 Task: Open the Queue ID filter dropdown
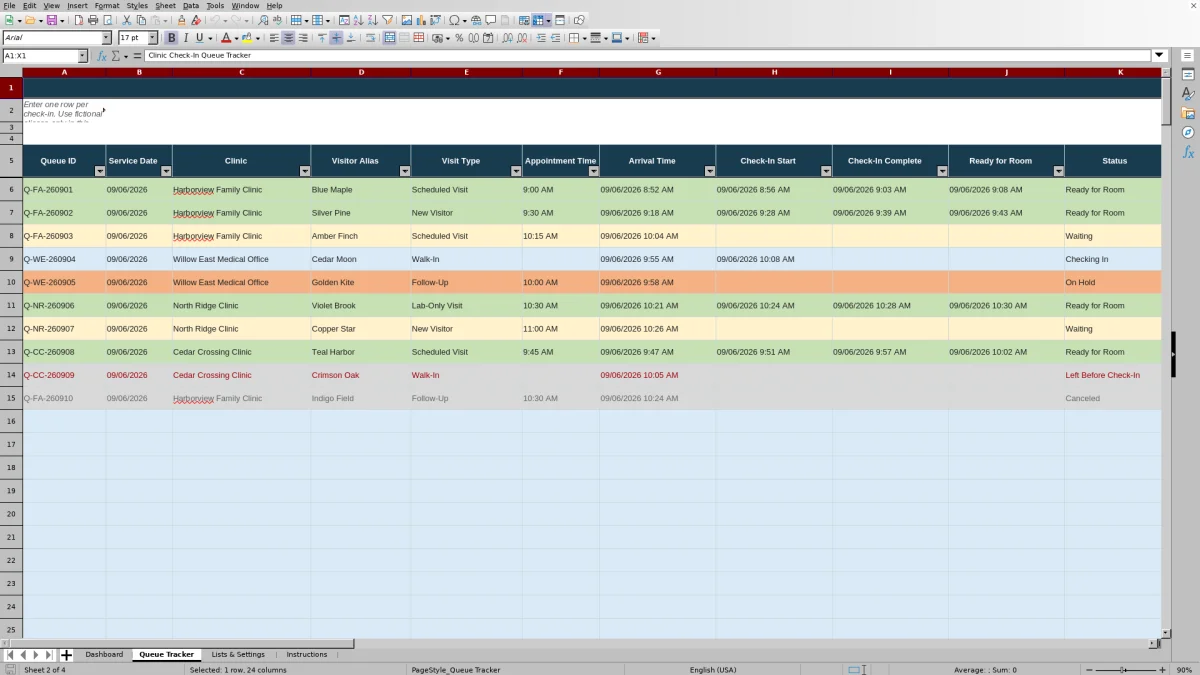pos(100,171)
